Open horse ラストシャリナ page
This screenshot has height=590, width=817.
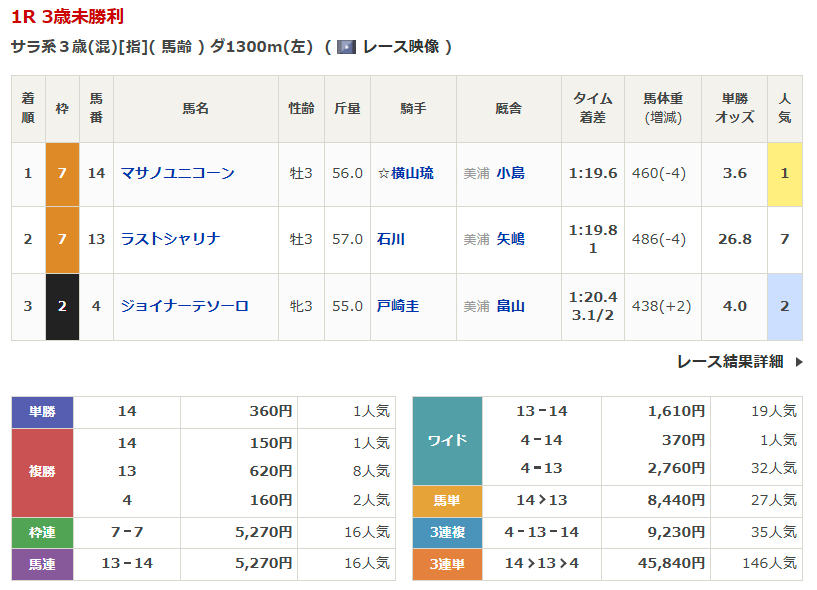click(x=170, y=239)
